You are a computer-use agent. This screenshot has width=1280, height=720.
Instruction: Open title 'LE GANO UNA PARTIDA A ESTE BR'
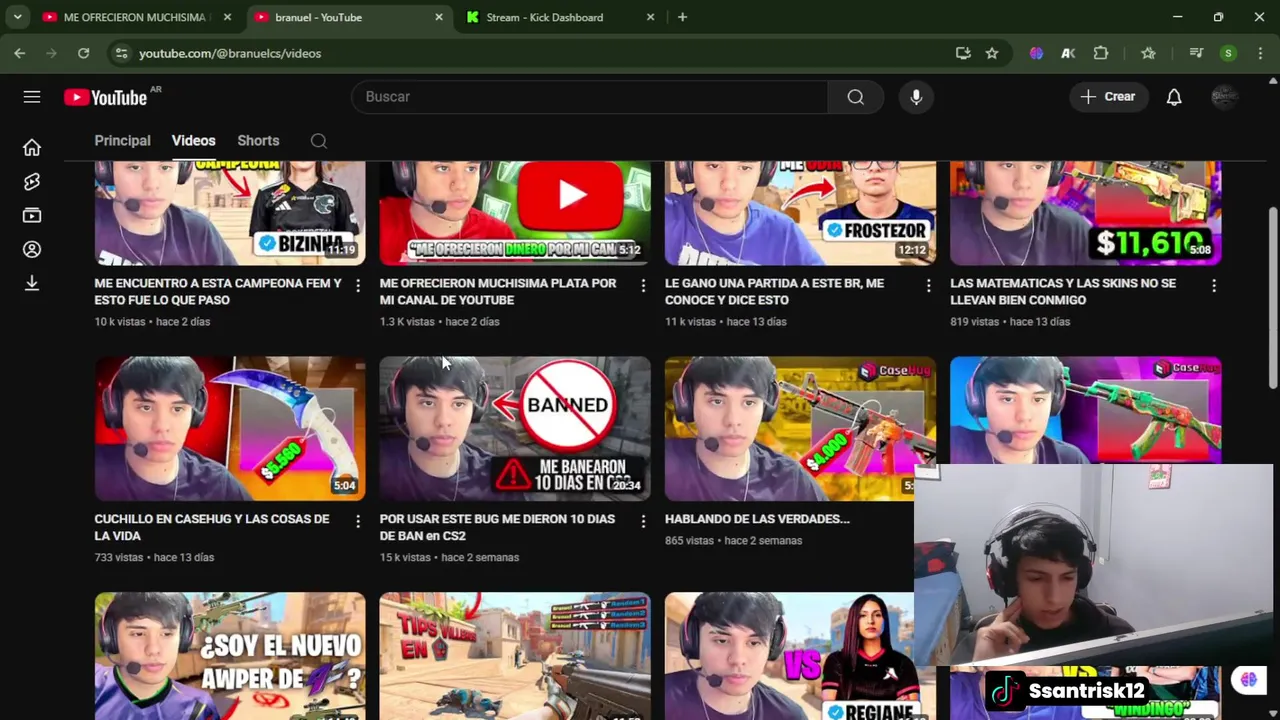774,291
